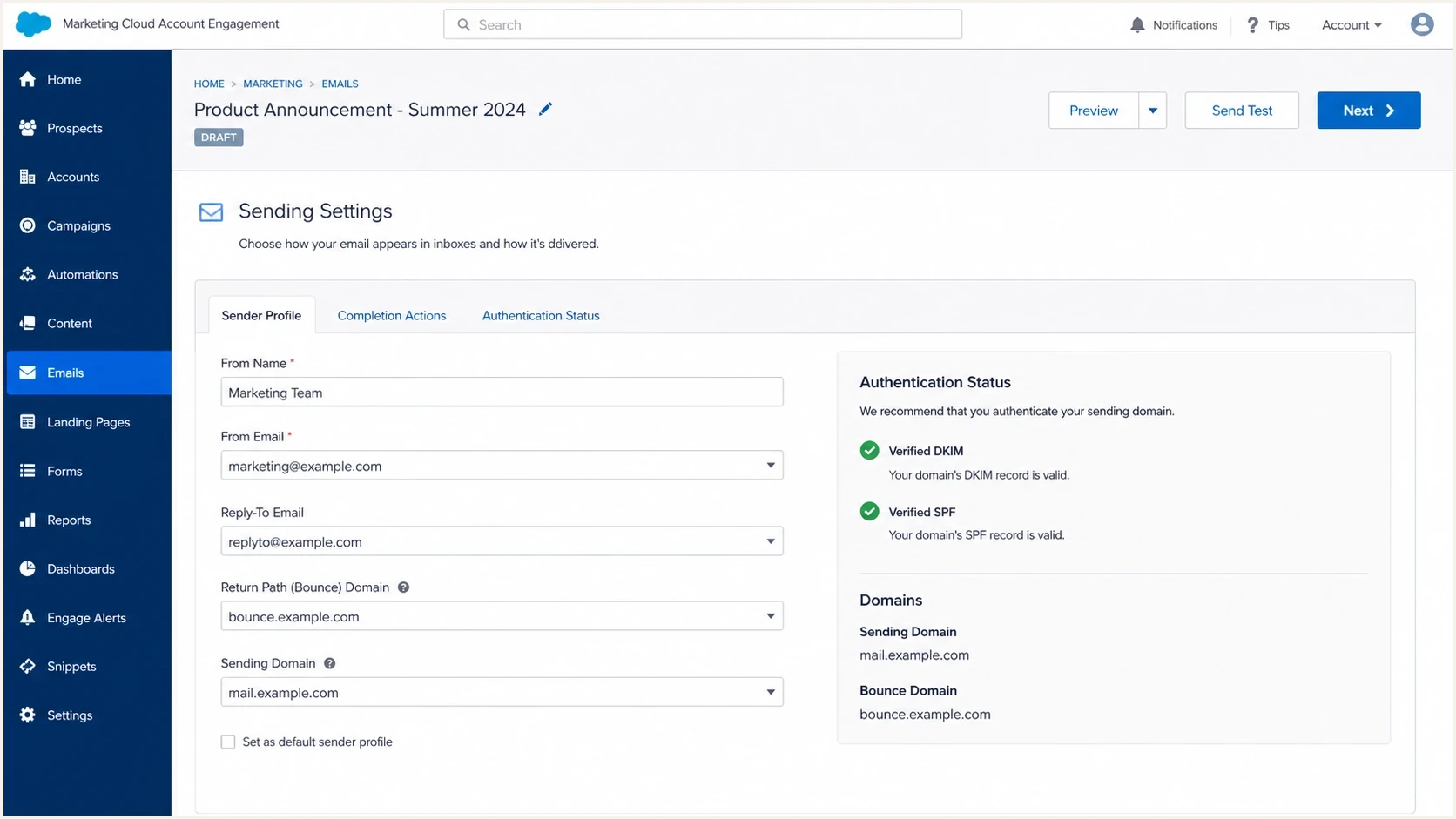Open the From Email dropdown
This screenshot has width=1456, height=819.
[502, 466]
